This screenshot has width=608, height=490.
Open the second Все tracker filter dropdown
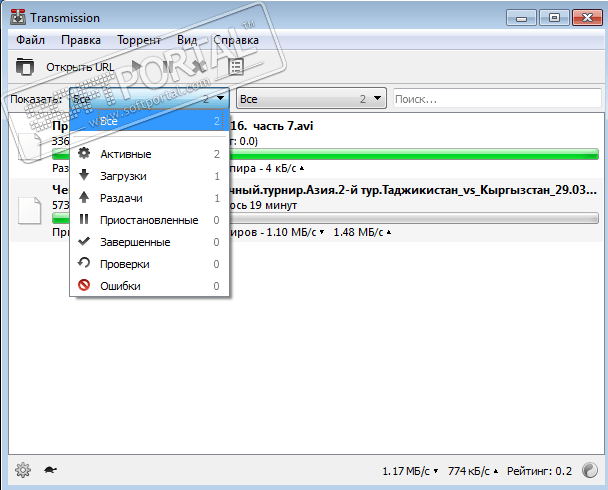click(311, 98)
